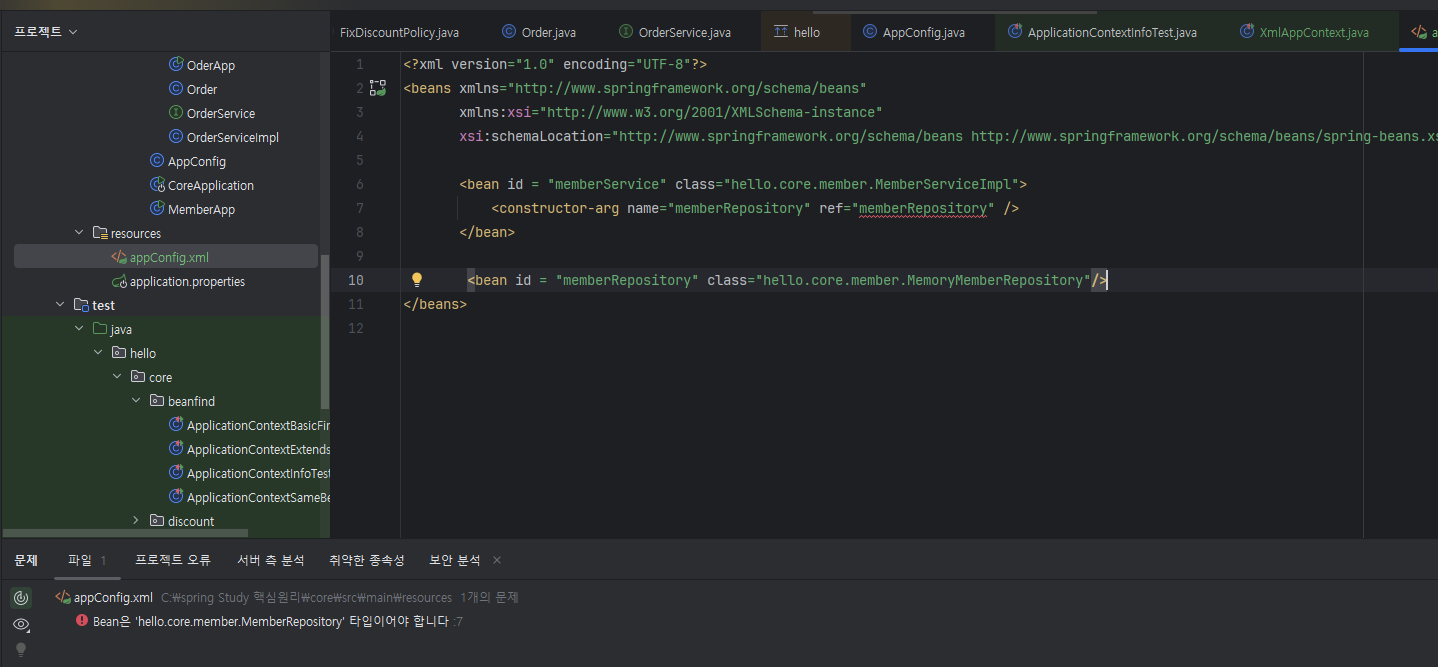The width and height of the screenshot is (1438, 667).
Task: Click the beanfind package icon
Action: coord(157,401)
